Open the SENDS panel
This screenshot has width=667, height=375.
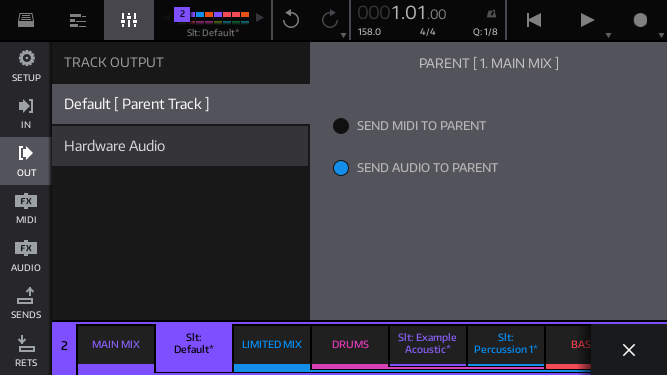click(x=26, y=303)
